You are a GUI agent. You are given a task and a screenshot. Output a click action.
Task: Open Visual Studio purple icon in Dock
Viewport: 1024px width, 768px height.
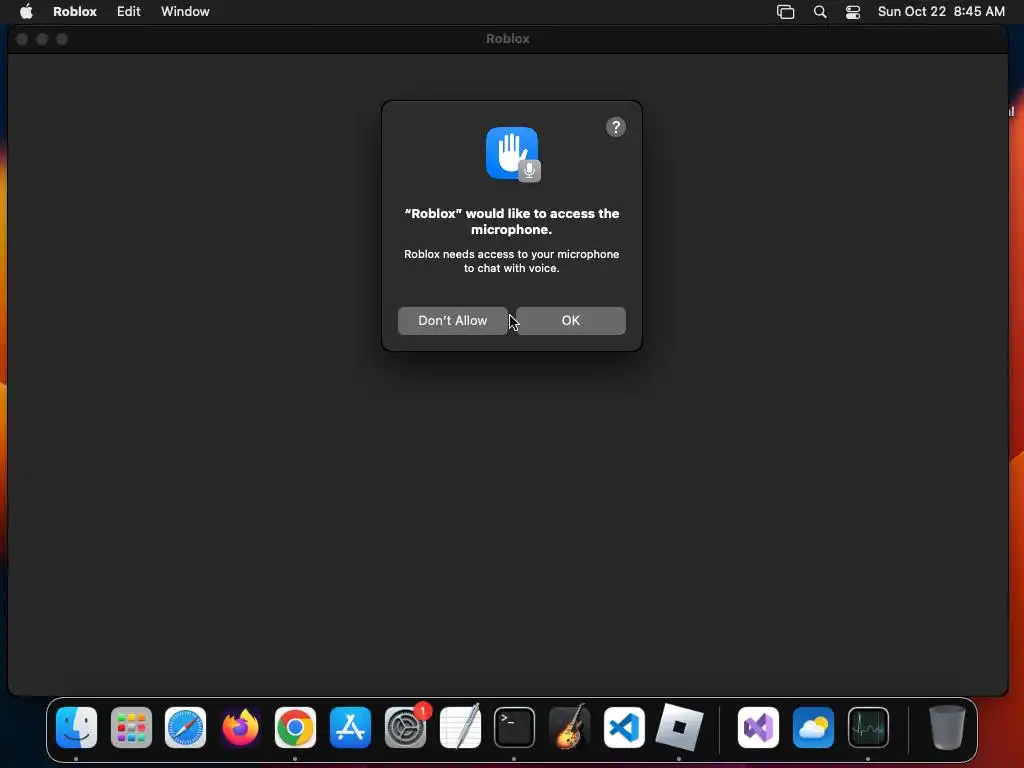758,728
